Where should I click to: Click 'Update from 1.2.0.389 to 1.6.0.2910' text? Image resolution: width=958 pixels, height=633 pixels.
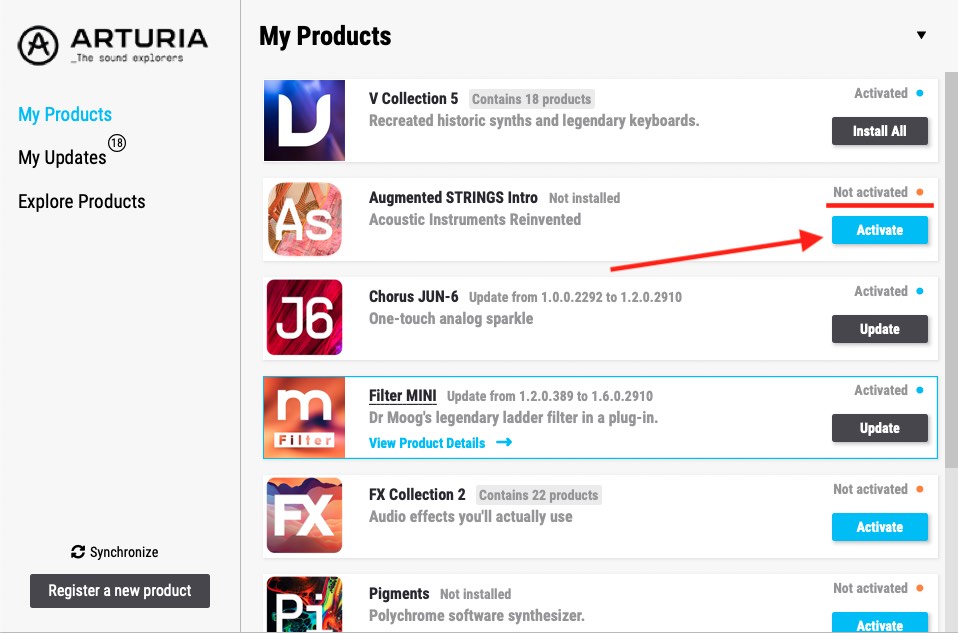[550, 396]
